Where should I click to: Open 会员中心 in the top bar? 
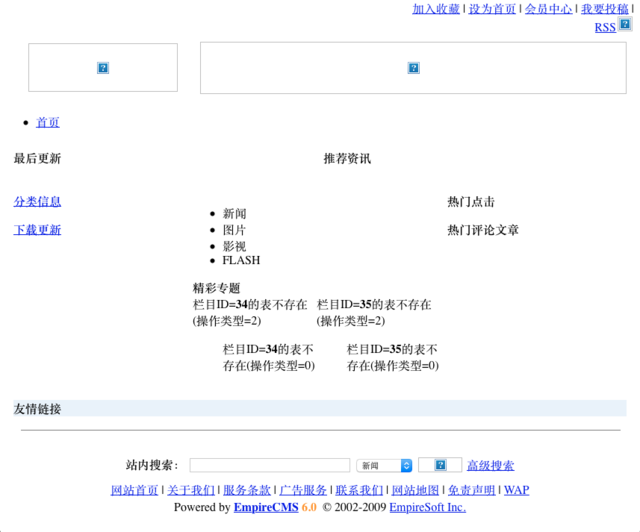tap(548, 9)
